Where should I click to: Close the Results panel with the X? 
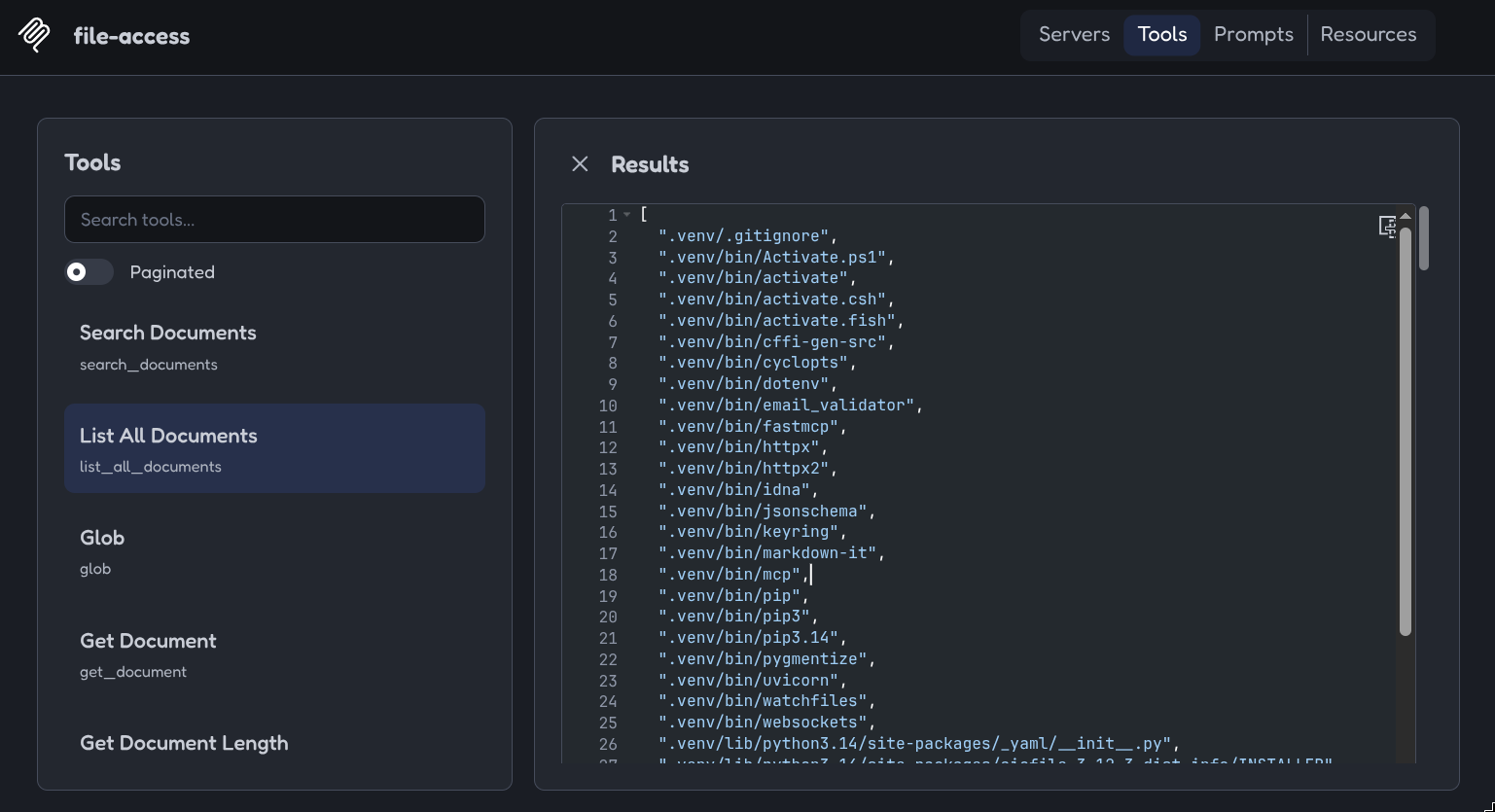580,164
